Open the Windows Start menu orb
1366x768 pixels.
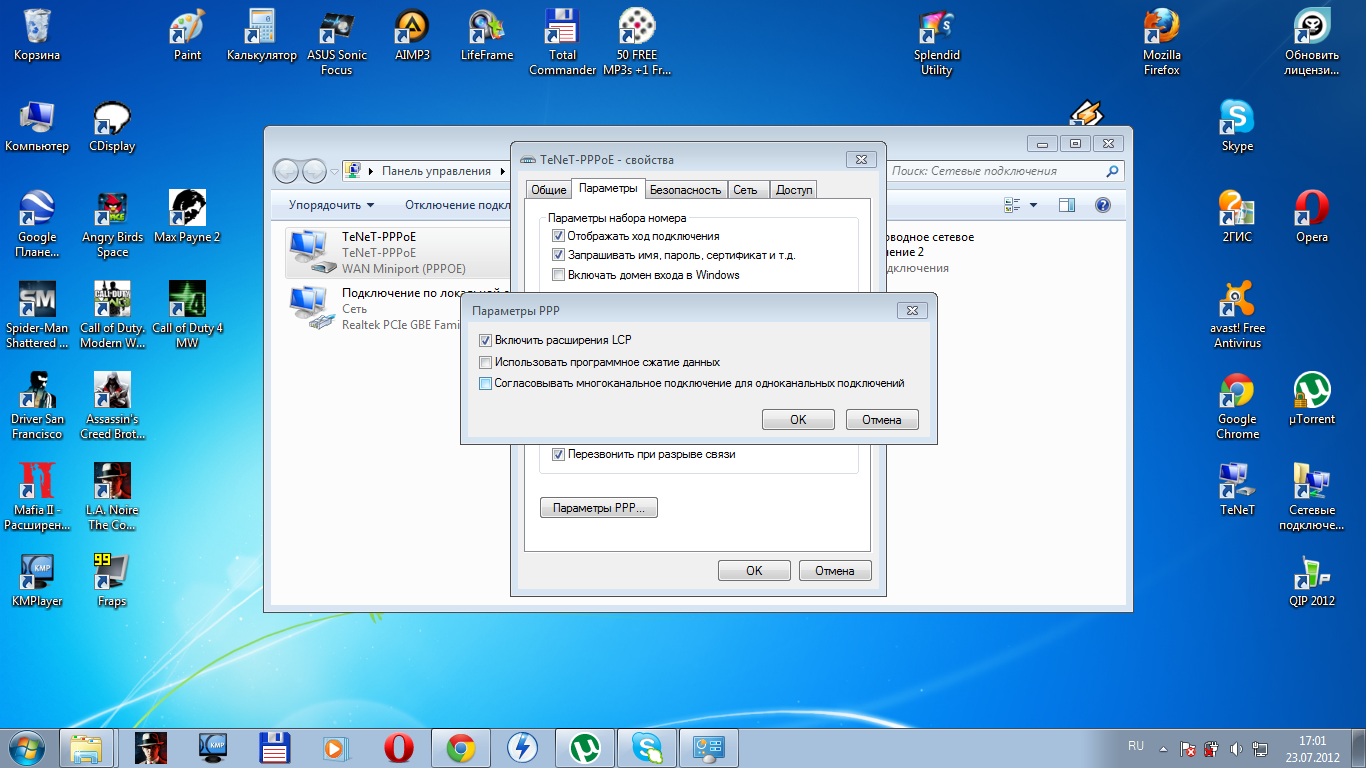click(27, 747)
